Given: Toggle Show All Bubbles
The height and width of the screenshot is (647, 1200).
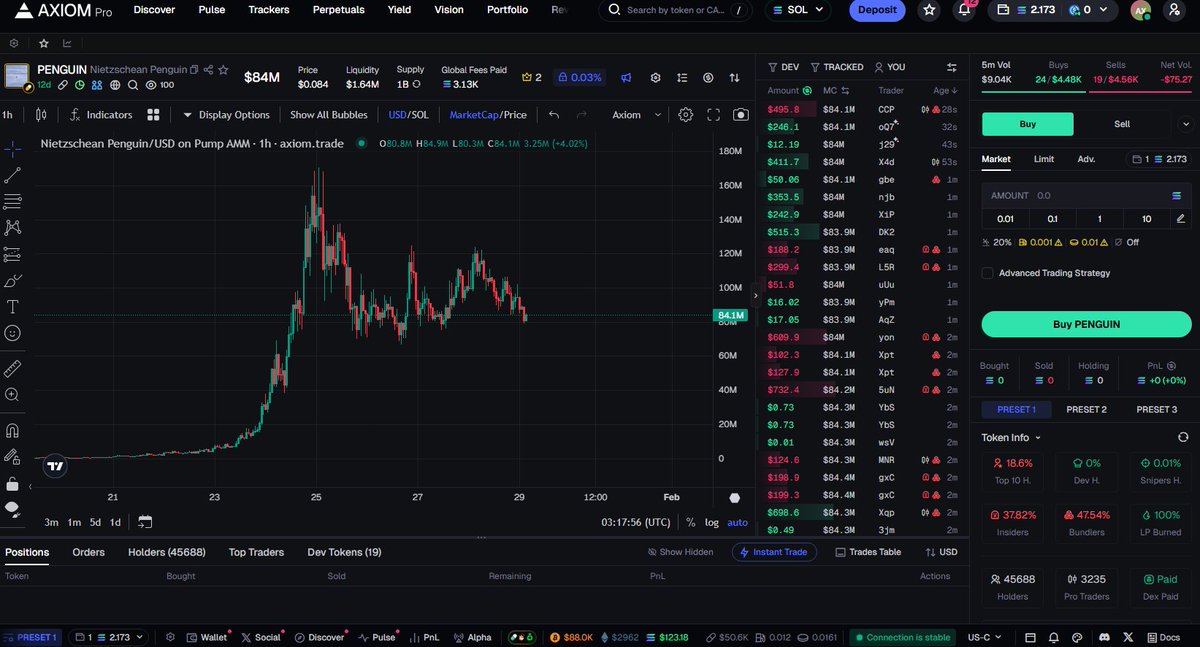Looking at the screenshot, I should click(x=328, y=115).
